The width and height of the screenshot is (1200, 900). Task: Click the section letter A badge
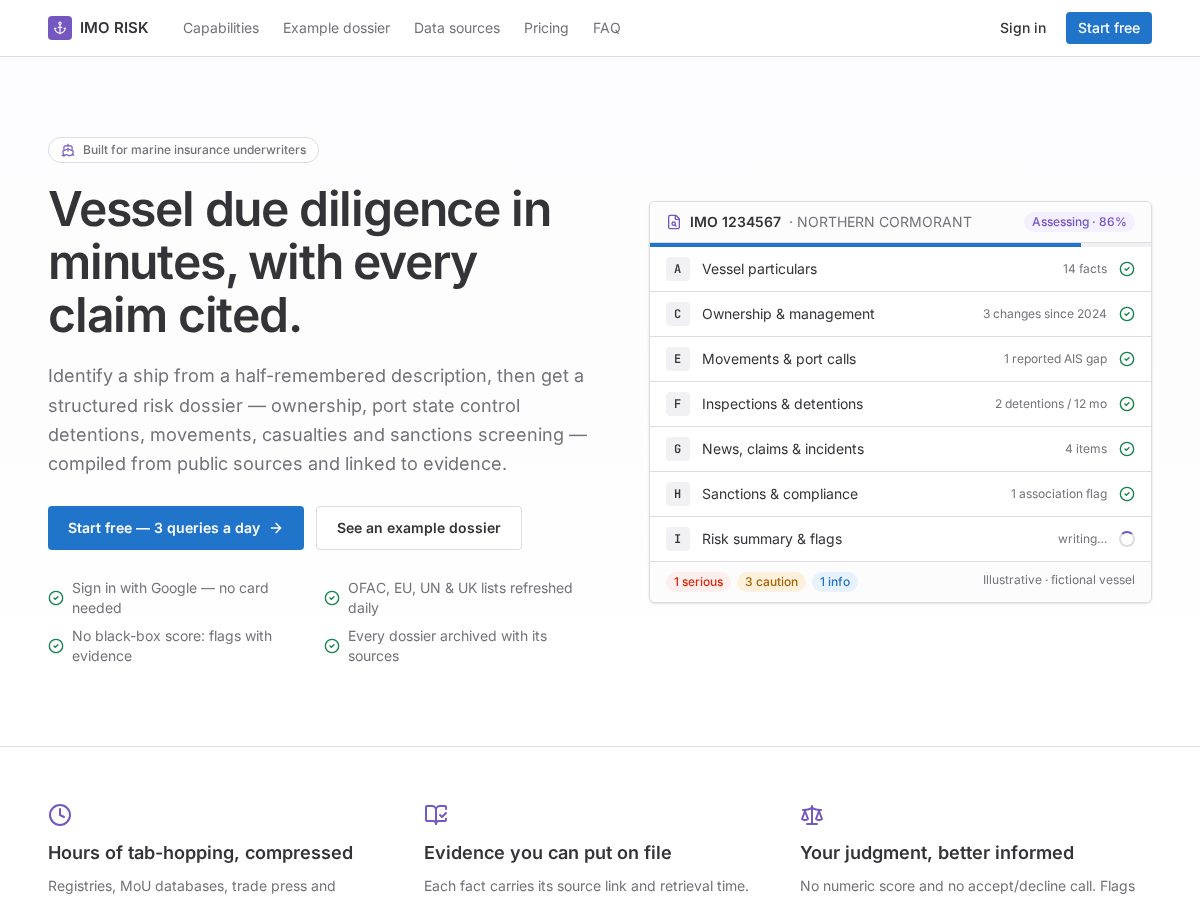point(678,269)
